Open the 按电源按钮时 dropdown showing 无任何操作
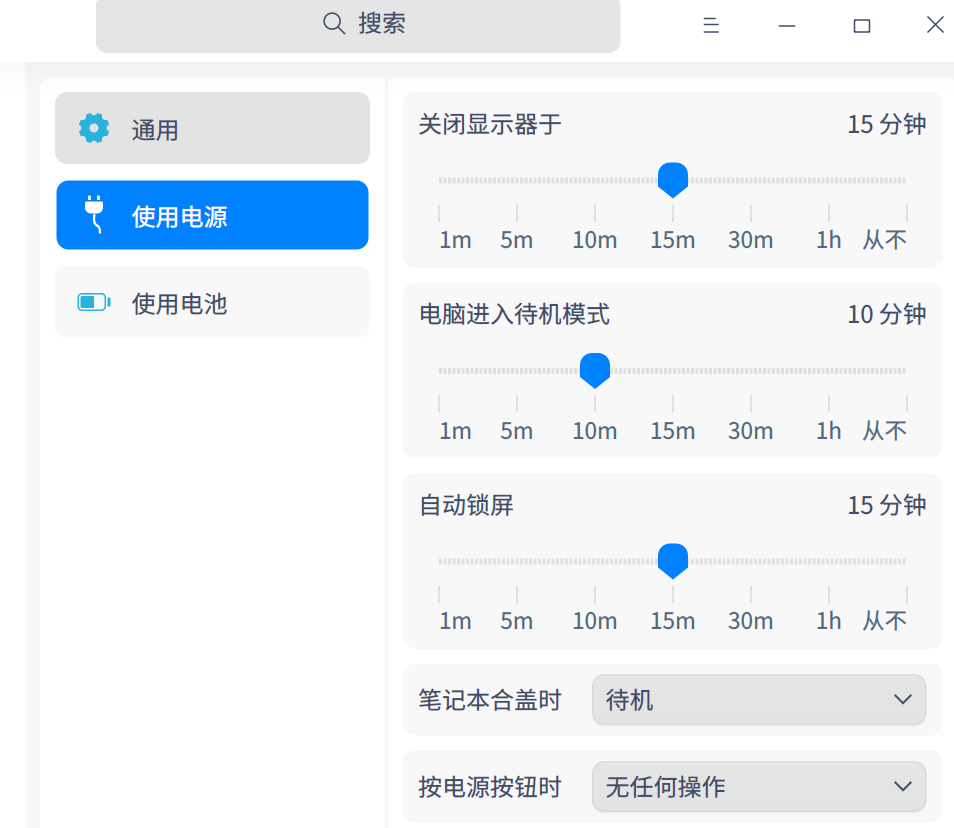Viewport: 954px width, 828px height. (x=759, y=787)
